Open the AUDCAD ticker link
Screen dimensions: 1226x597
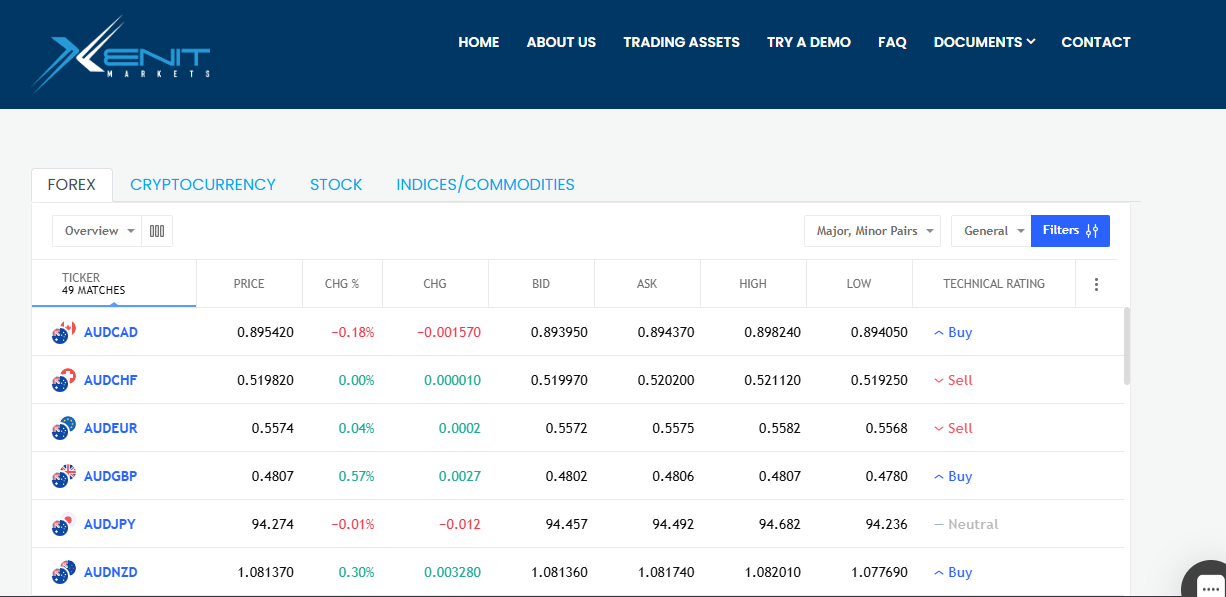(111, 332)
